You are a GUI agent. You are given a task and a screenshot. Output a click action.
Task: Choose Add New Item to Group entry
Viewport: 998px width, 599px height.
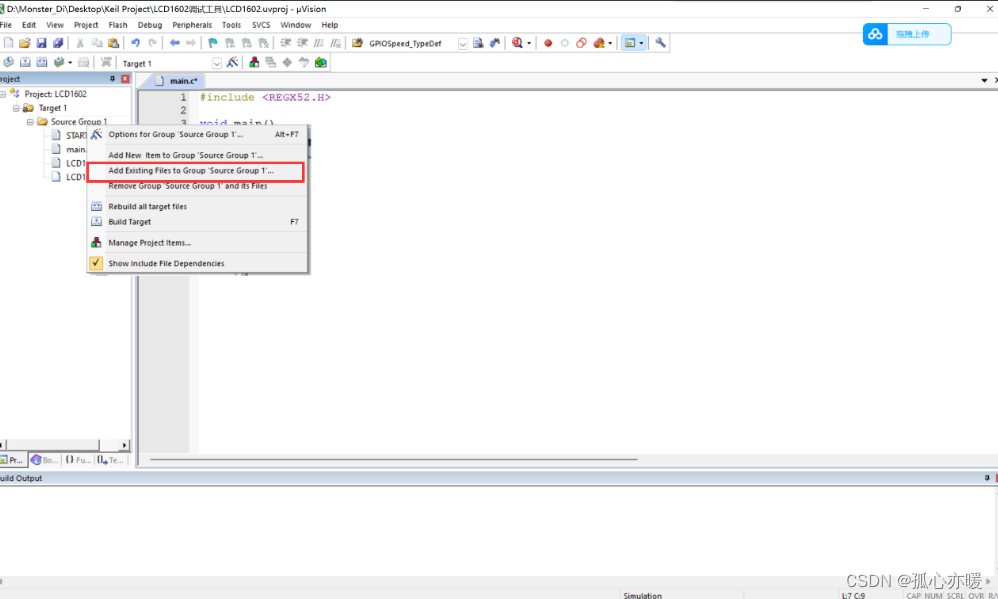tap(197, 155)
